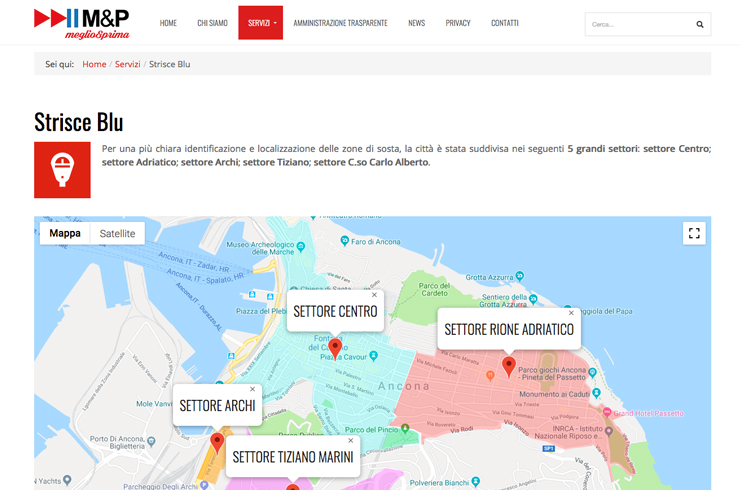Click the Ancona city label on map
The image size is (740, 490).
pos(404,386)
